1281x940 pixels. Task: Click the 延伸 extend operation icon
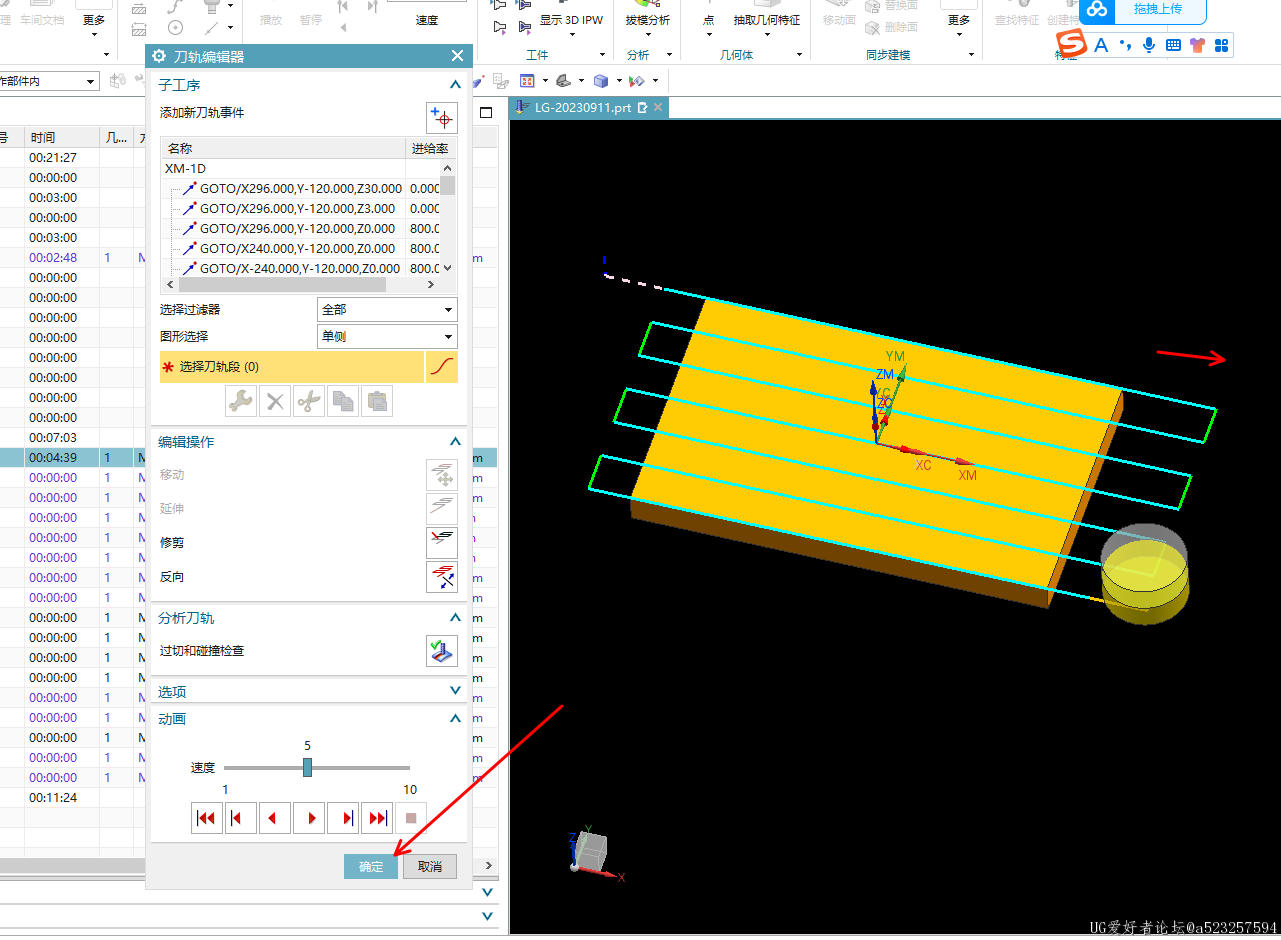pos(442,509)
